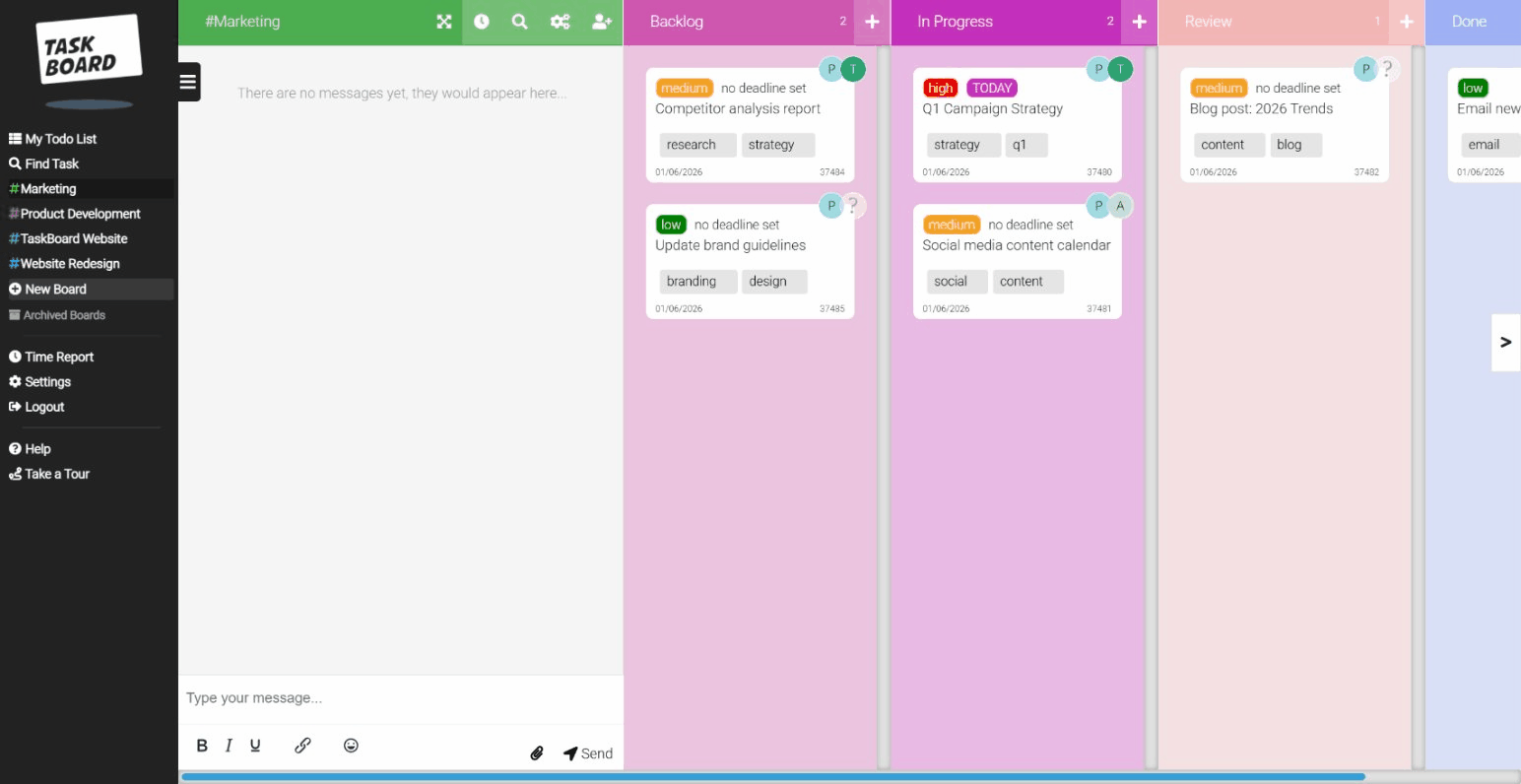Open the board search icon
The height and width of the screenshot is (784, 1521).
click(520, 21)
